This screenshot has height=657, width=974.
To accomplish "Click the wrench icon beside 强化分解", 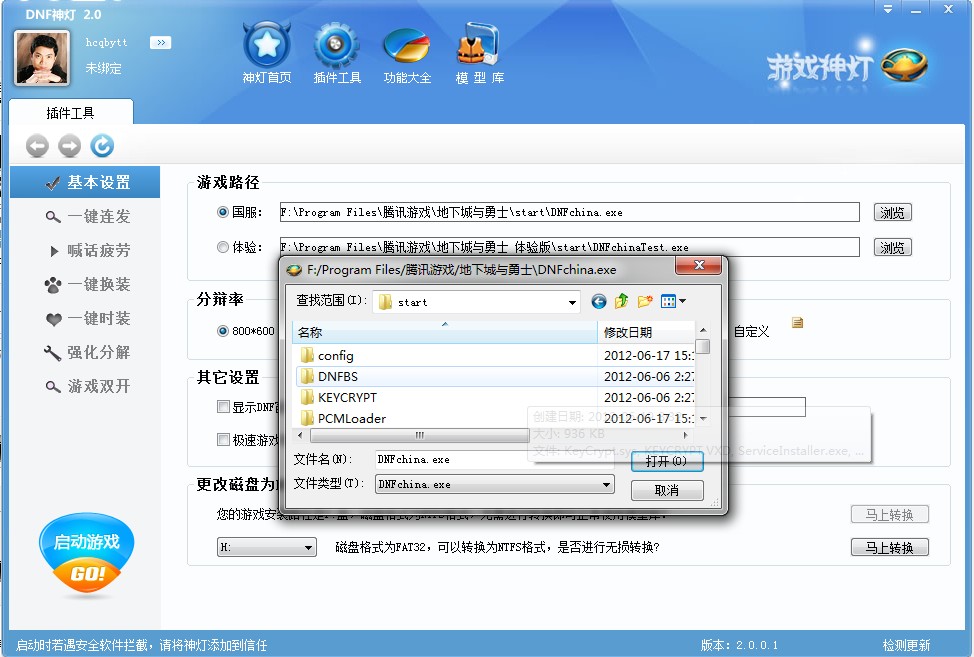I will 53,353.
